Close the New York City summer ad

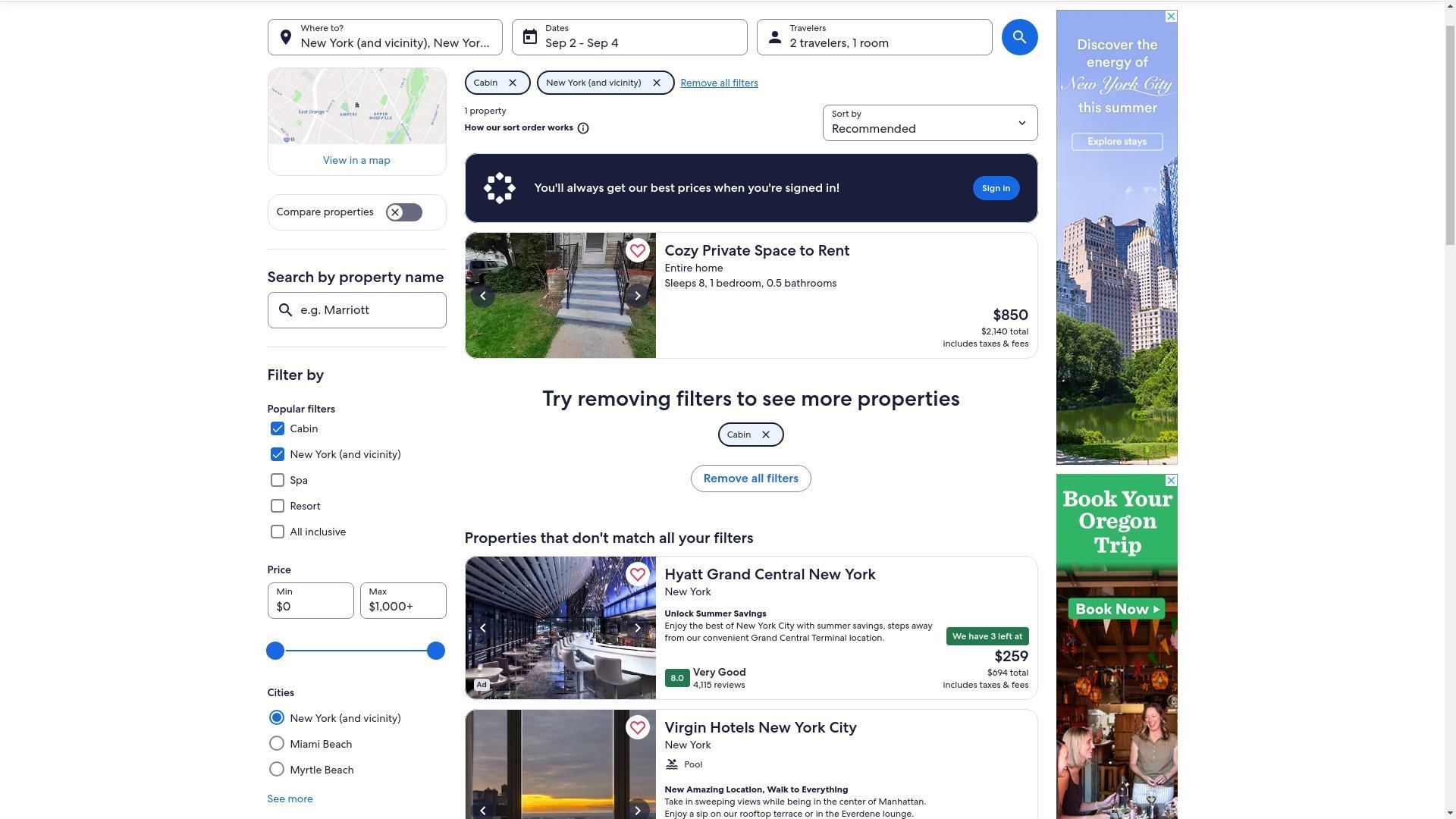pos(1171,17)
